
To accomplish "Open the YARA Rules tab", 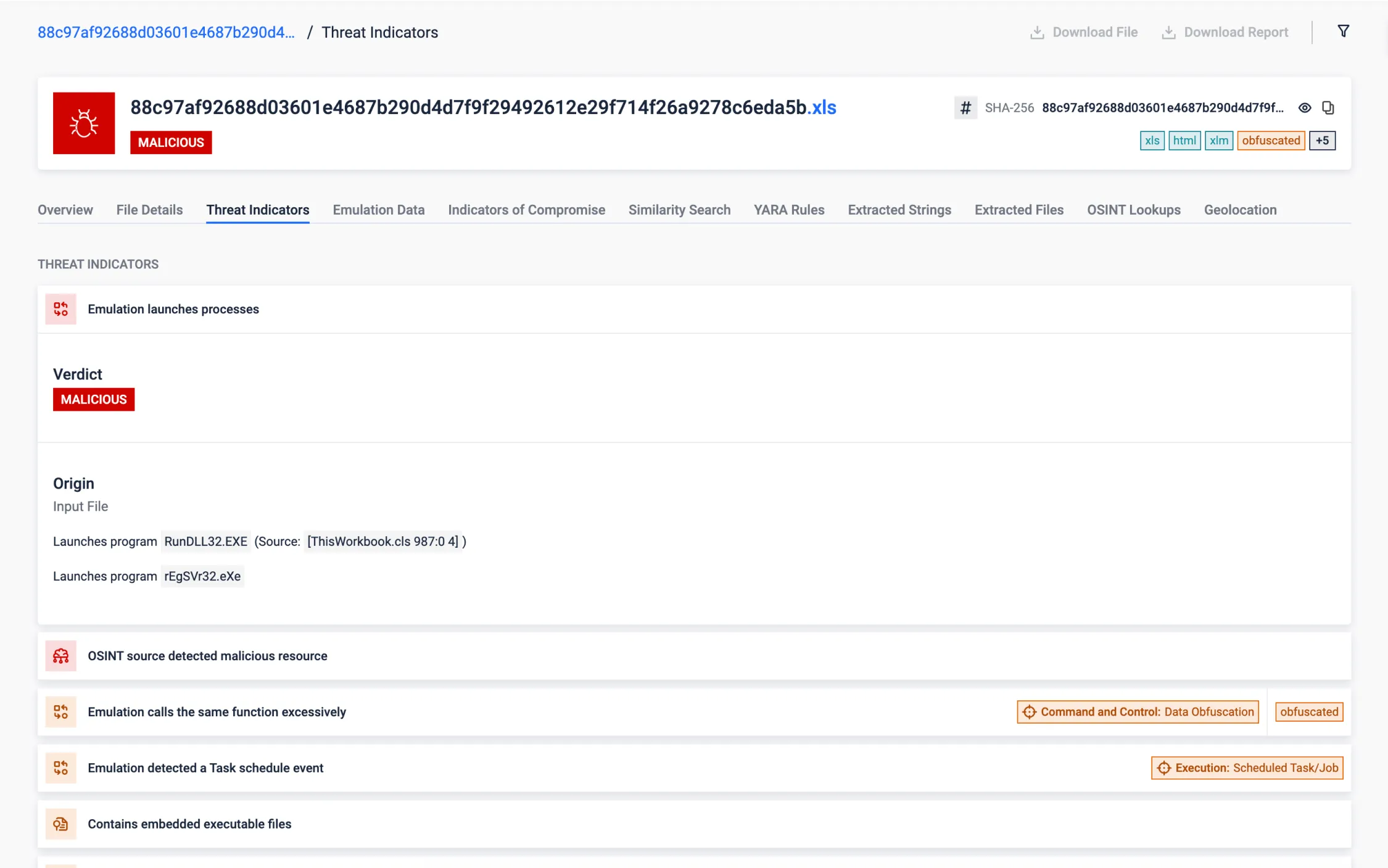I will 789,210.
